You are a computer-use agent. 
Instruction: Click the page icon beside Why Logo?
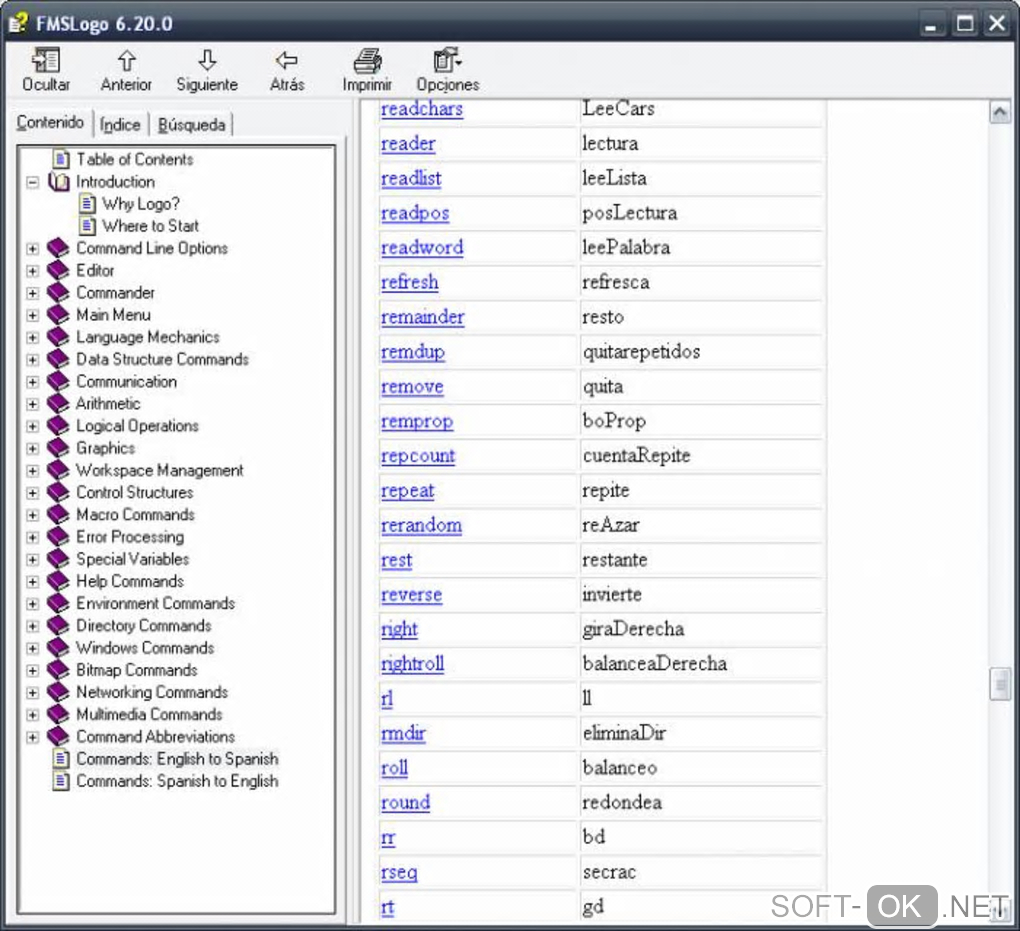pyautogui.click(x=88, y=204)
